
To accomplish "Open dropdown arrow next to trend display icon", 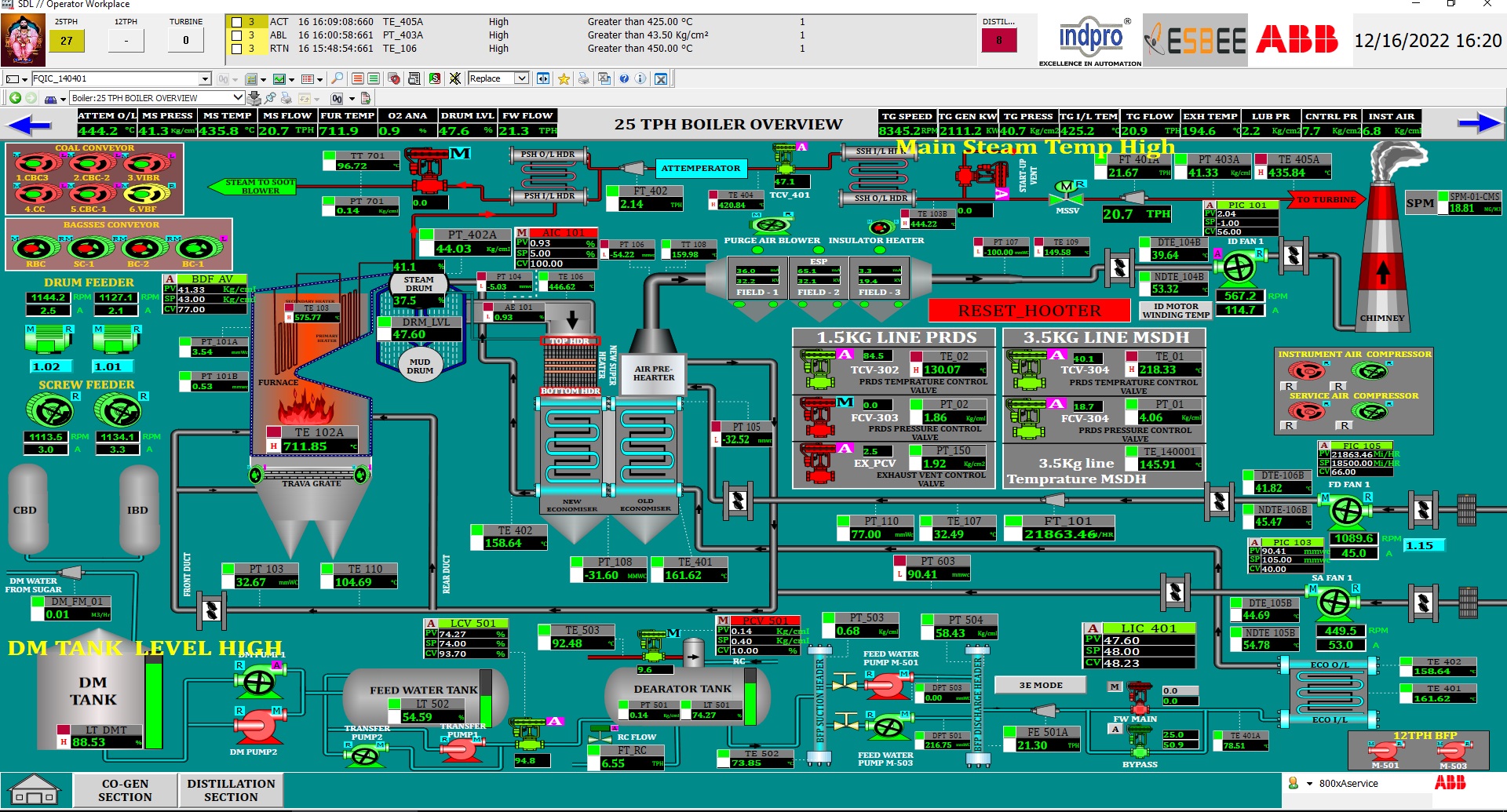I will click(292, 79).
